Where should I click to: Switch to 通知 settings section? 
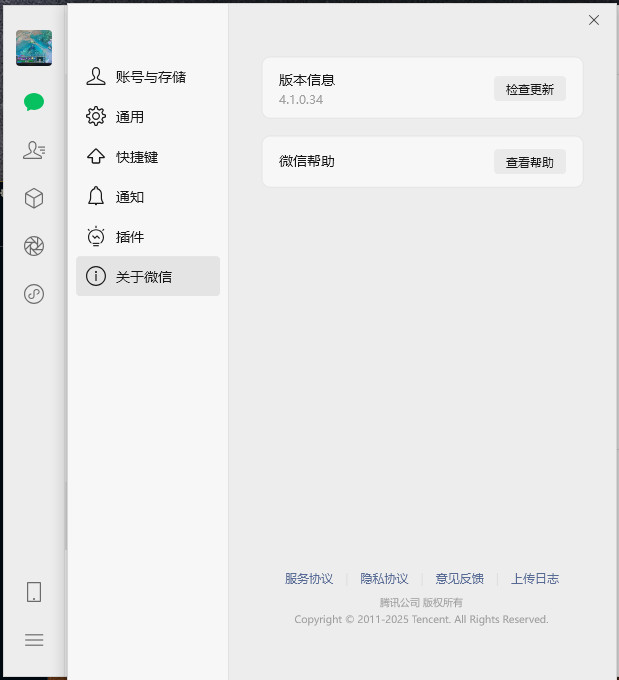[148, 197]
